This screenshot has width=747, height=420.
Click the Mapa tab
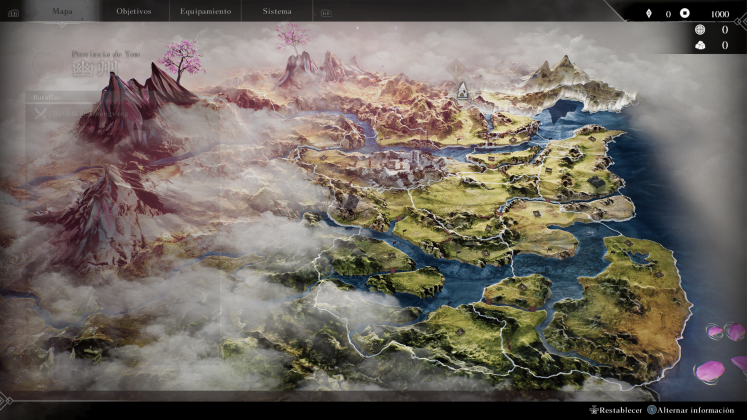click(x=62, y=11)
